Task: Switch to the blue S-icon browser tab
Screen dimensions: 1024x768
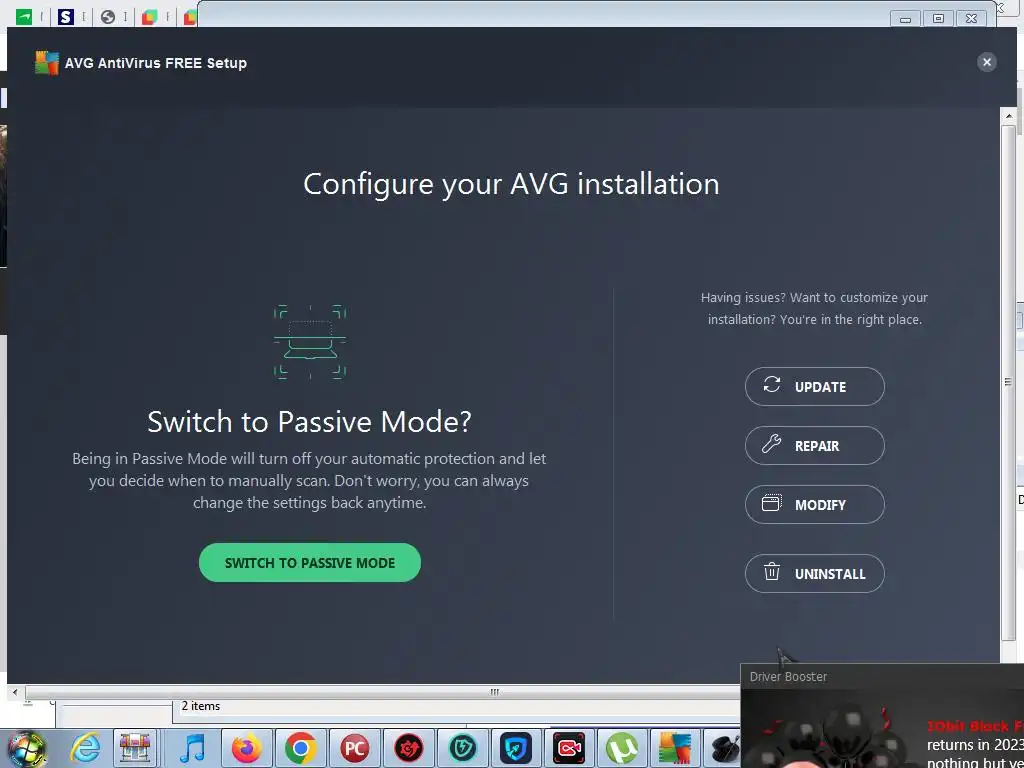Action: (65, 17)
